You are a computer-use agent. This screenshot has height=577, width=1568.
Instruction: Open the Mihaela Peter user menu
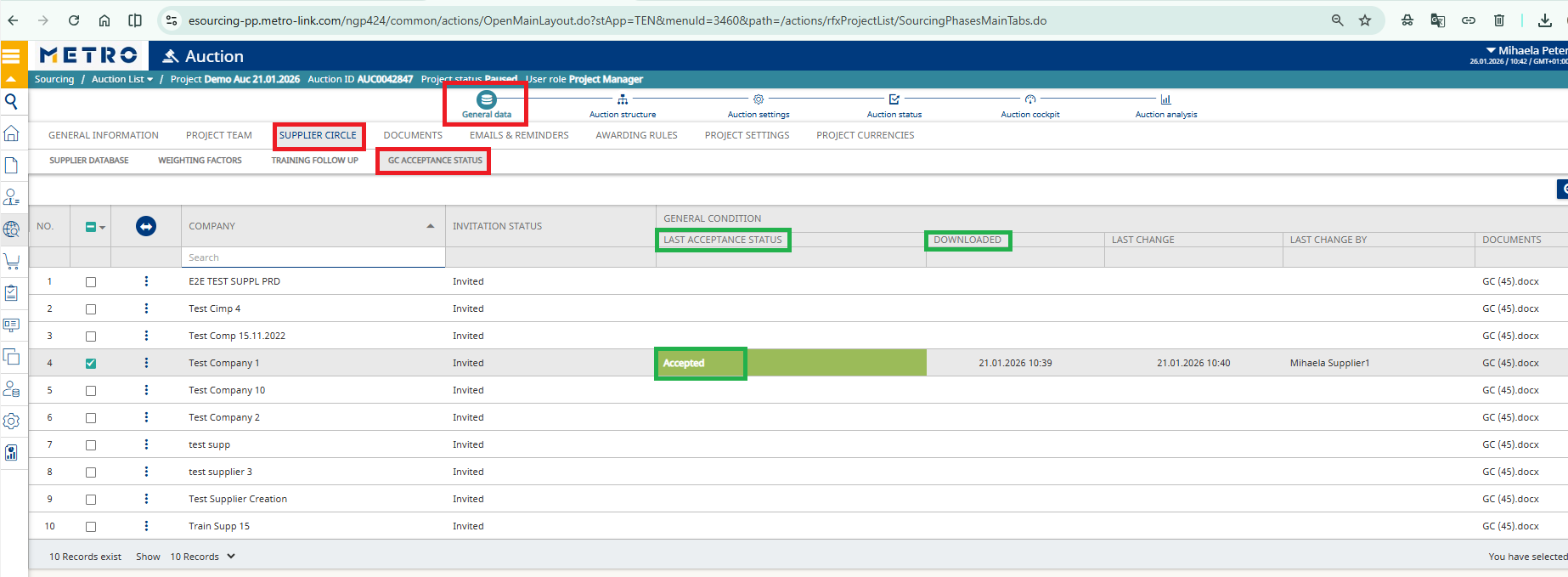point(1527,50)
